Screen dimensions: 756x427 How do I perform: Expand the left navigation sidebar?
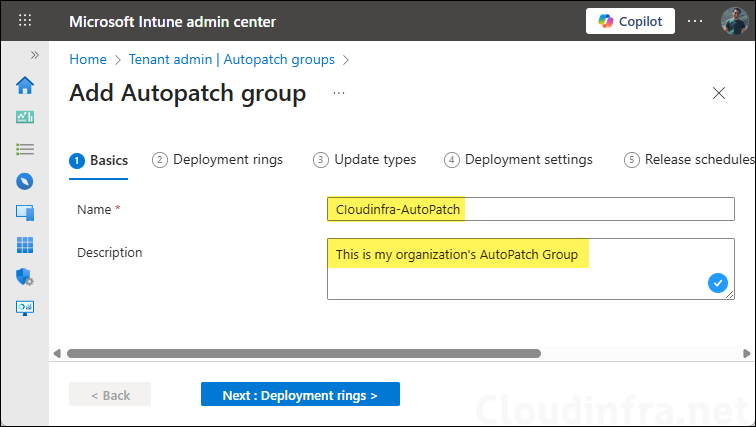[x=35, y=55]
